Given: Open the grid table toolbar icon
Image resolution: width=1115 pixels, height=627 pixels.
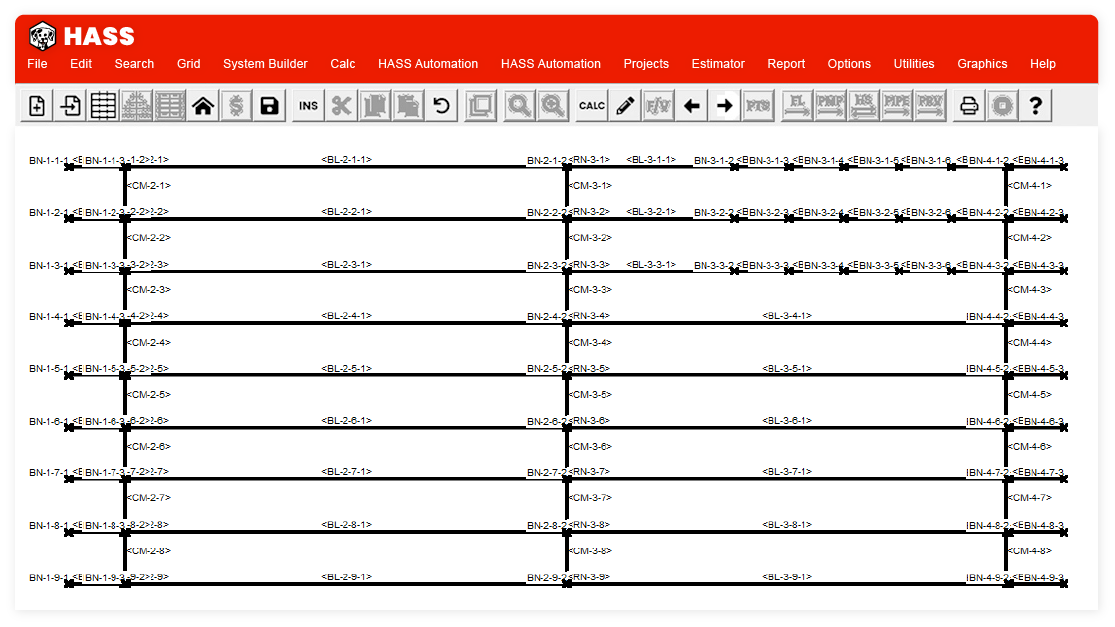Looking at the screenshot, I should (104, 106).
